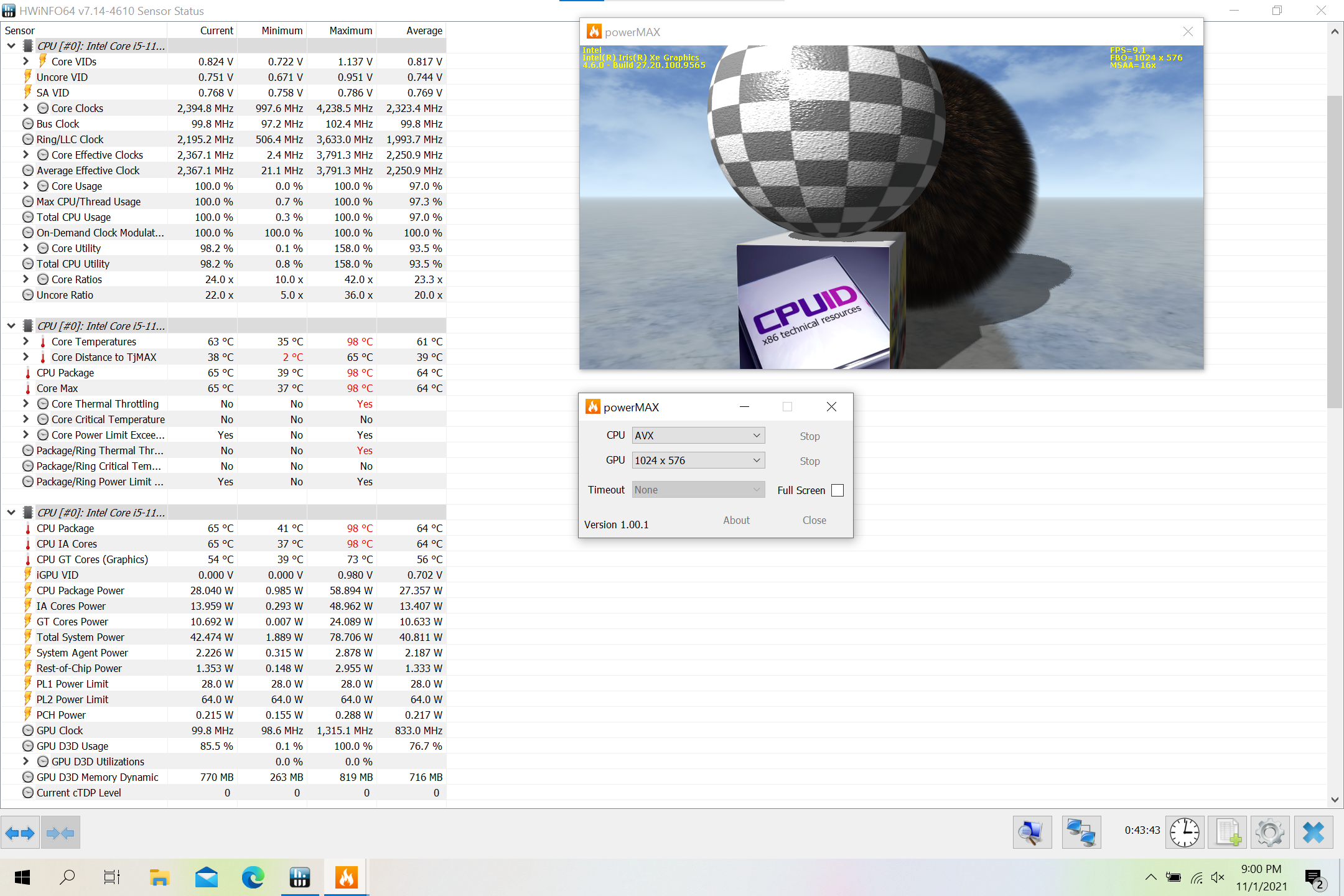This screenshot has width=1344, height=896.
Task: Click the vertical scrollbar down arrow
Action: [x=1334, y=800]
